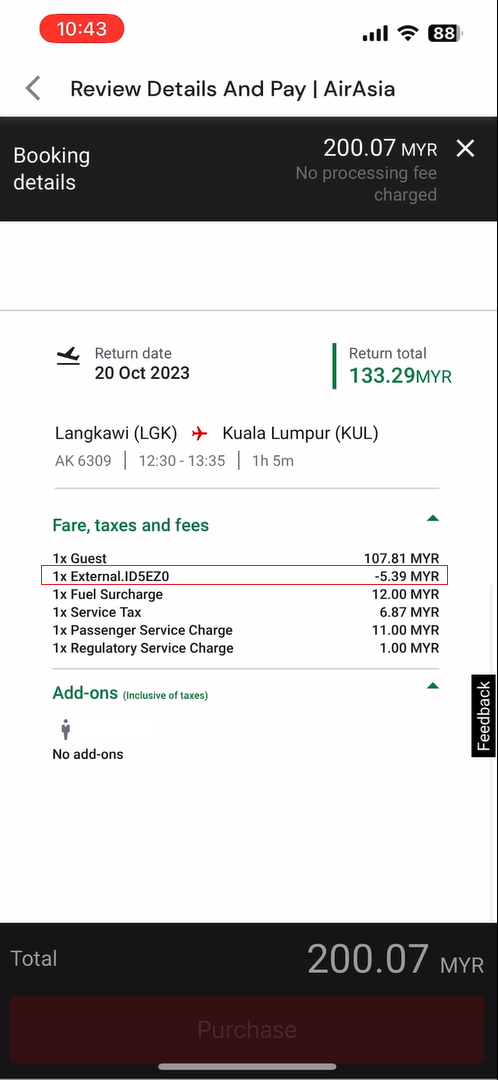Viewport: 498px width, 1080px height.
Task: Tap the Fare, taxes and fees heading
Action: click(x=131, y=525)
